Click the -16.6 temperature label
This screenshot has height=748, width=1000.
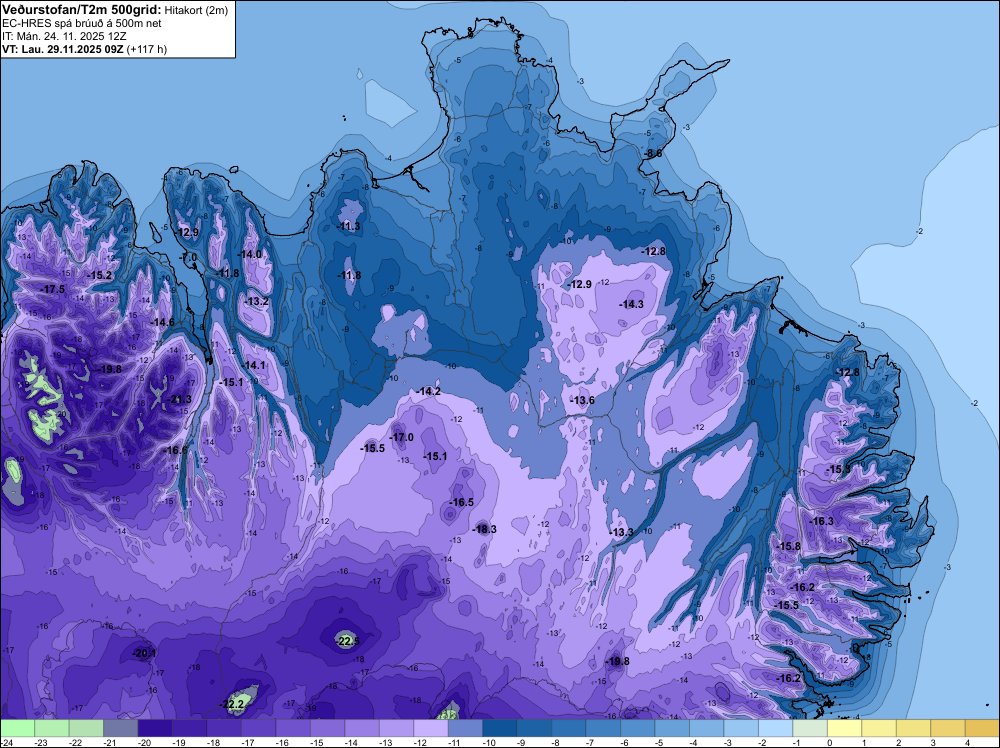pos(176,450)
